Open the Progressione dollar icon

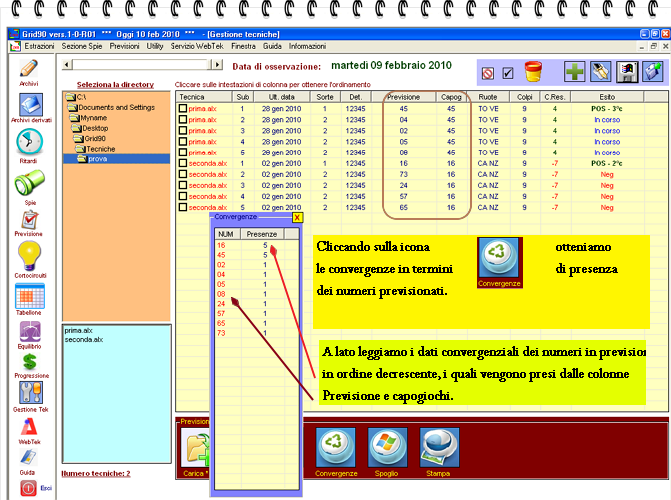click(30, 362)
